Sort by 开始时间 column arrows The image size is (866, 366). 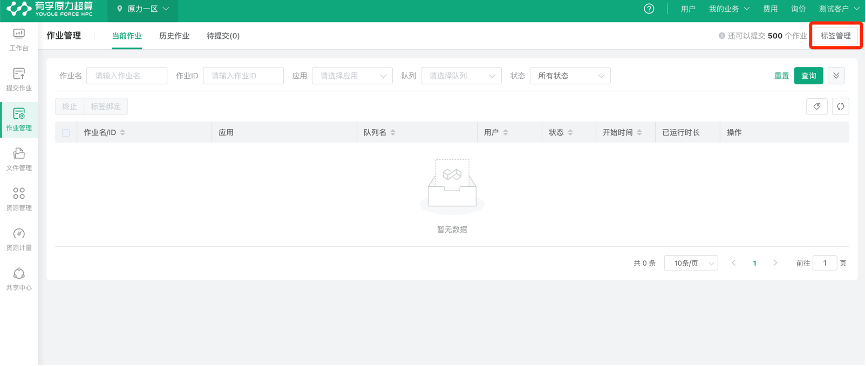tap(640, 133)
